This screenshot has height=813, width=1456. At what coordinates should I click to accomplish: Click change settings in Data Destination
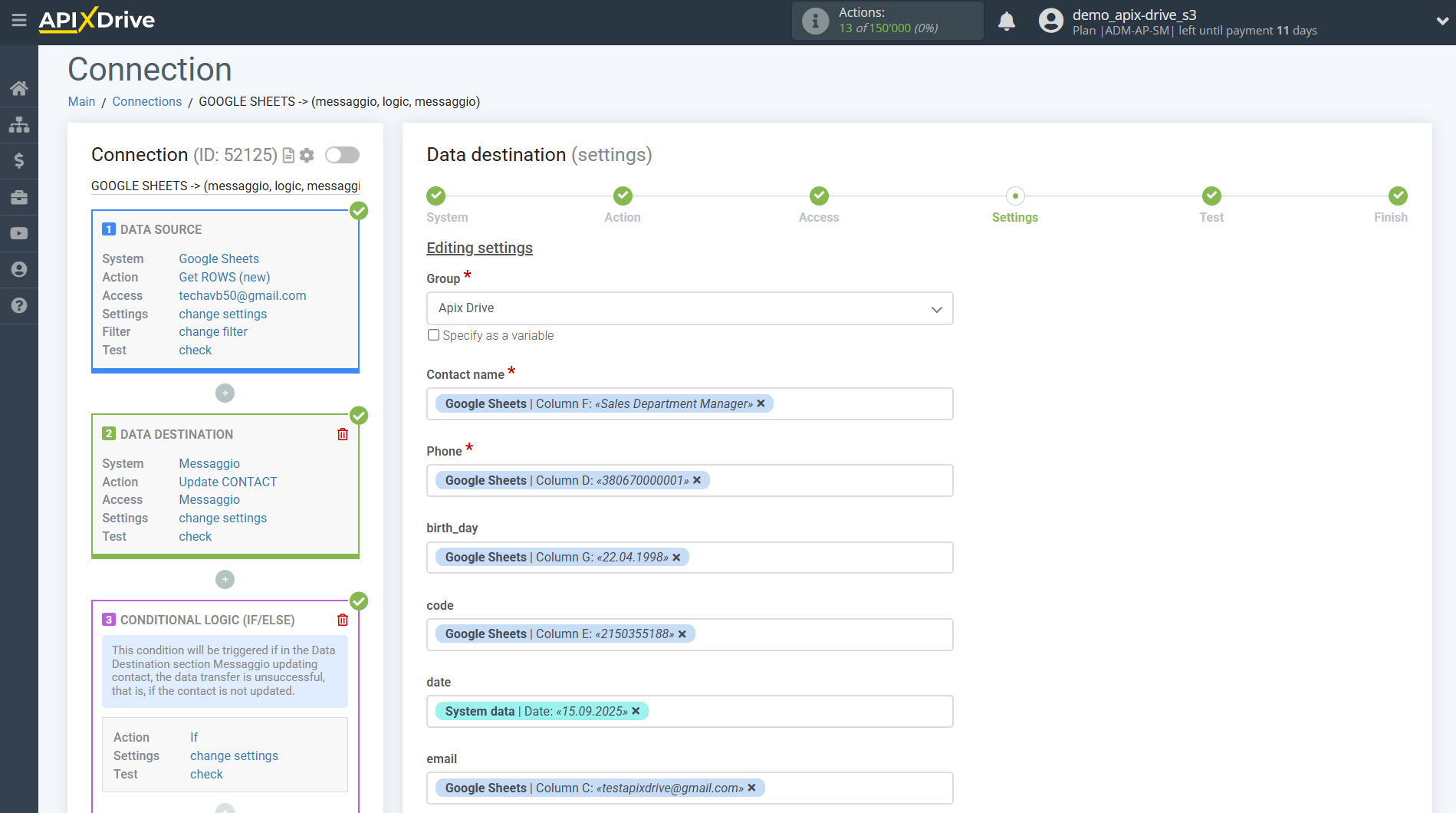223,518
